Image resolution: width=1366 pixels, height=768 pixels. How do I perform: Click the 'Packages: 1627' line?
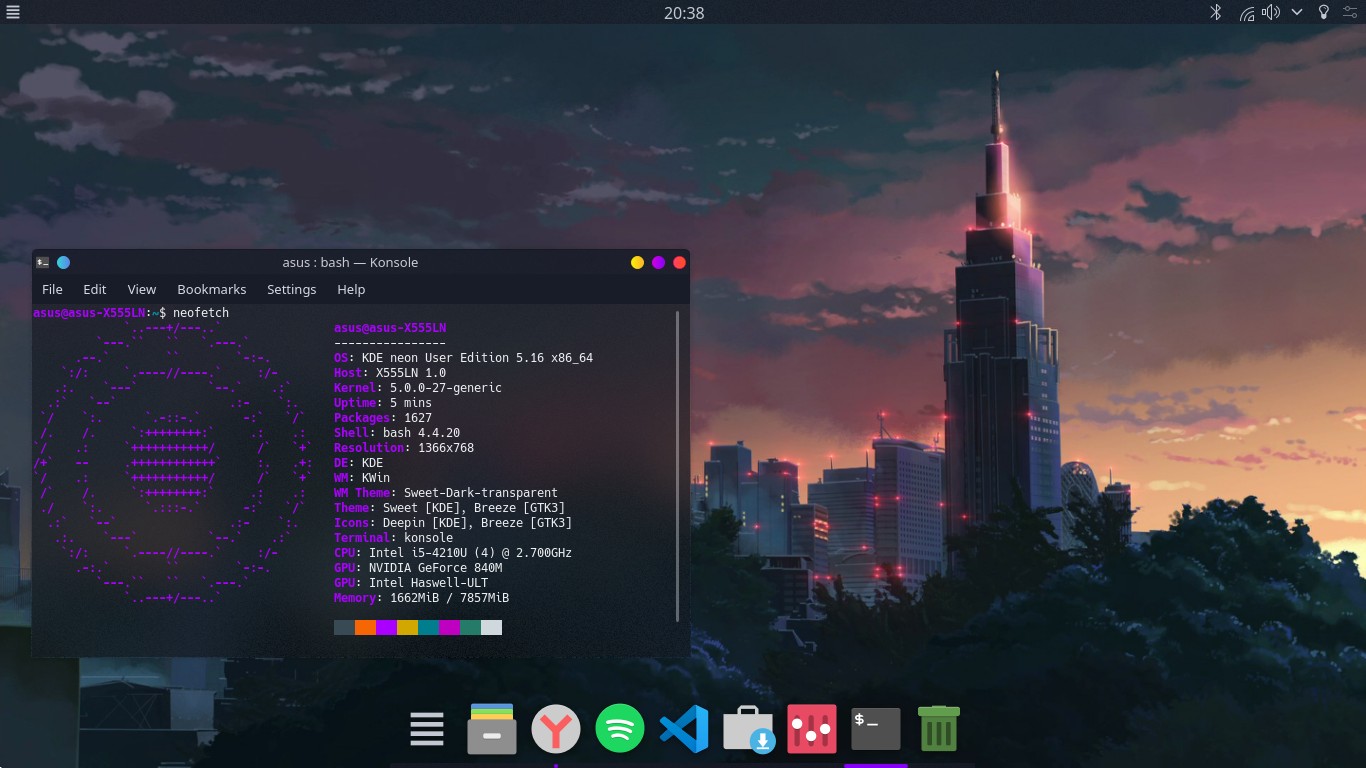[x=383, y=418]
